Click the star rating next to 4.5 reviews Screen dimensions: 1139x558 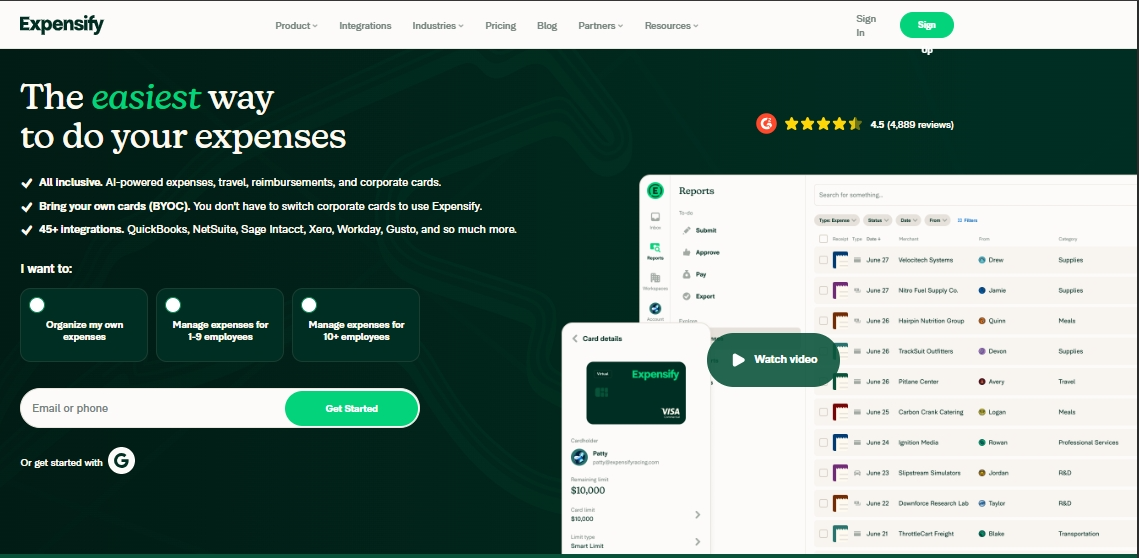pyautogui.click(x=823, y=124)
